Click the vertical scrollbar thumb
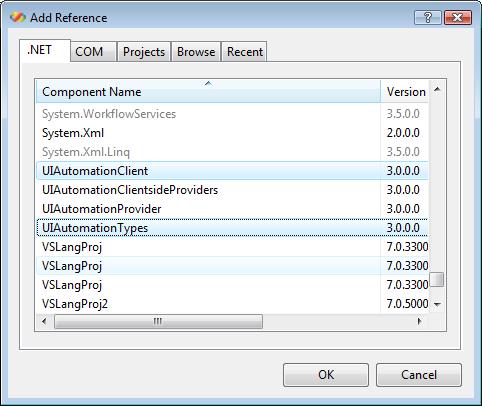The width and height of the screenshot is (482, 406). pyautogui.click(x=437, y=279)
